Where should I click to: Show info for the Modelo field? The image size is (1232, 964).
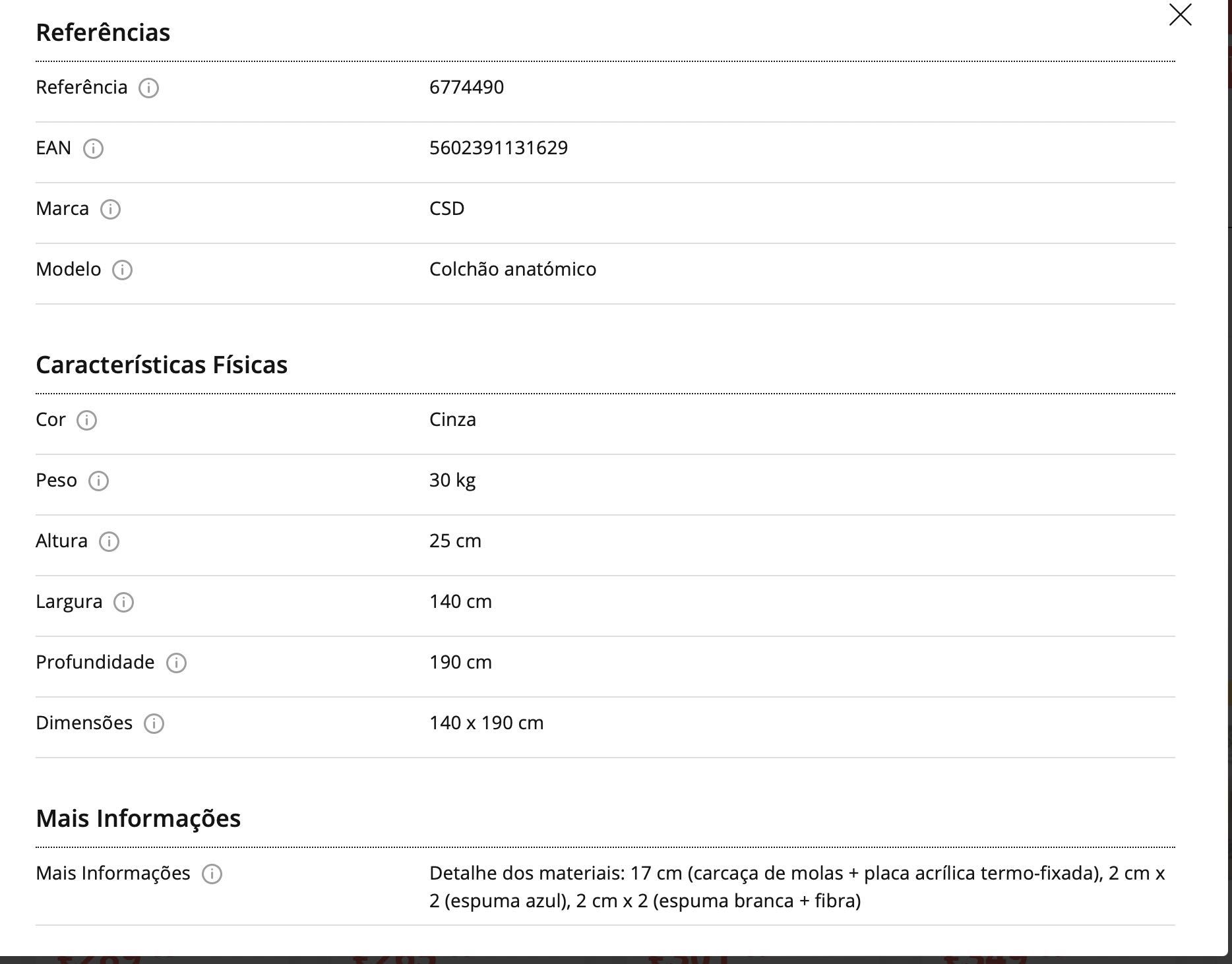point(122,270)
